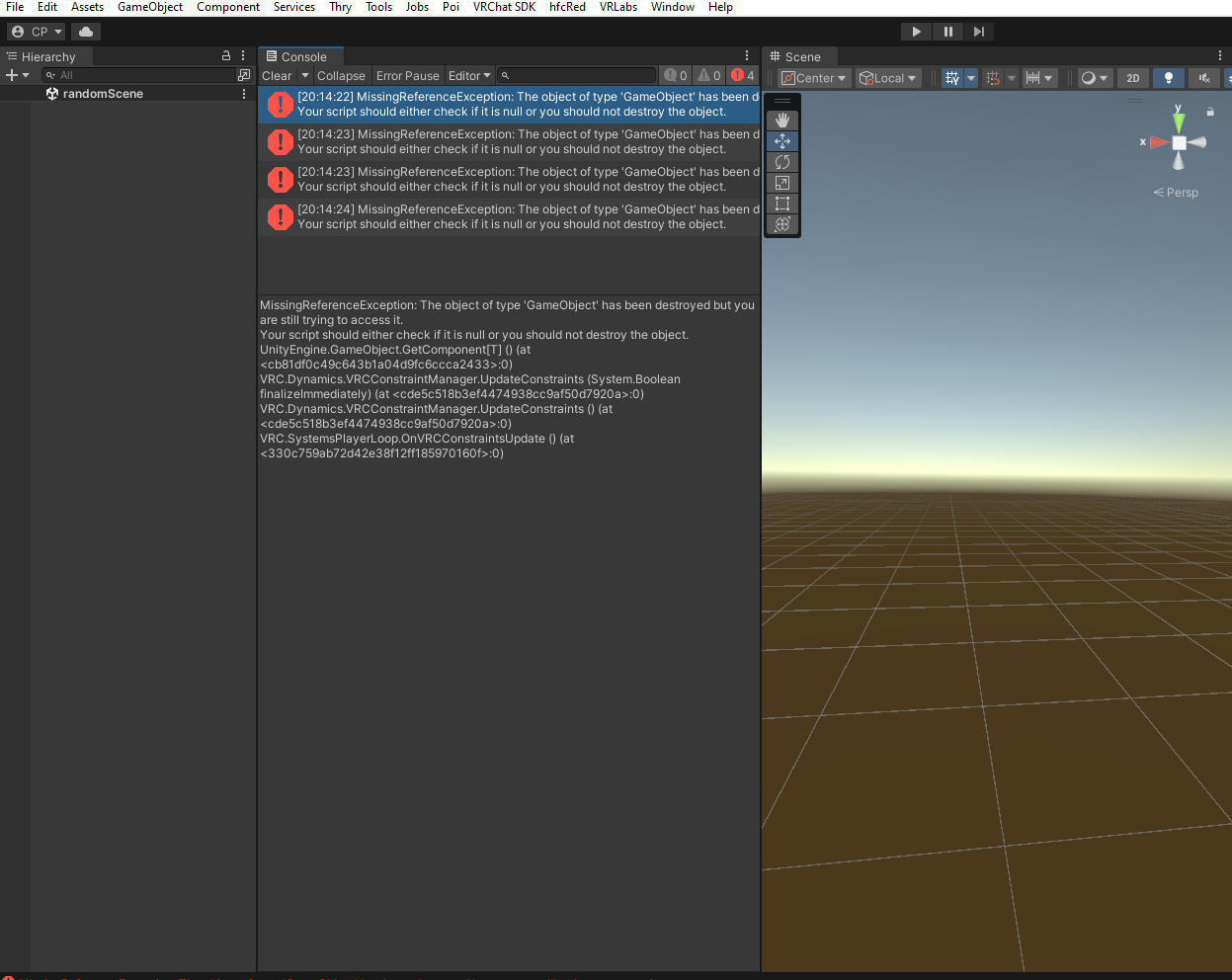
Task: Select the Rotate tool
Action: [x=782, y=162]
